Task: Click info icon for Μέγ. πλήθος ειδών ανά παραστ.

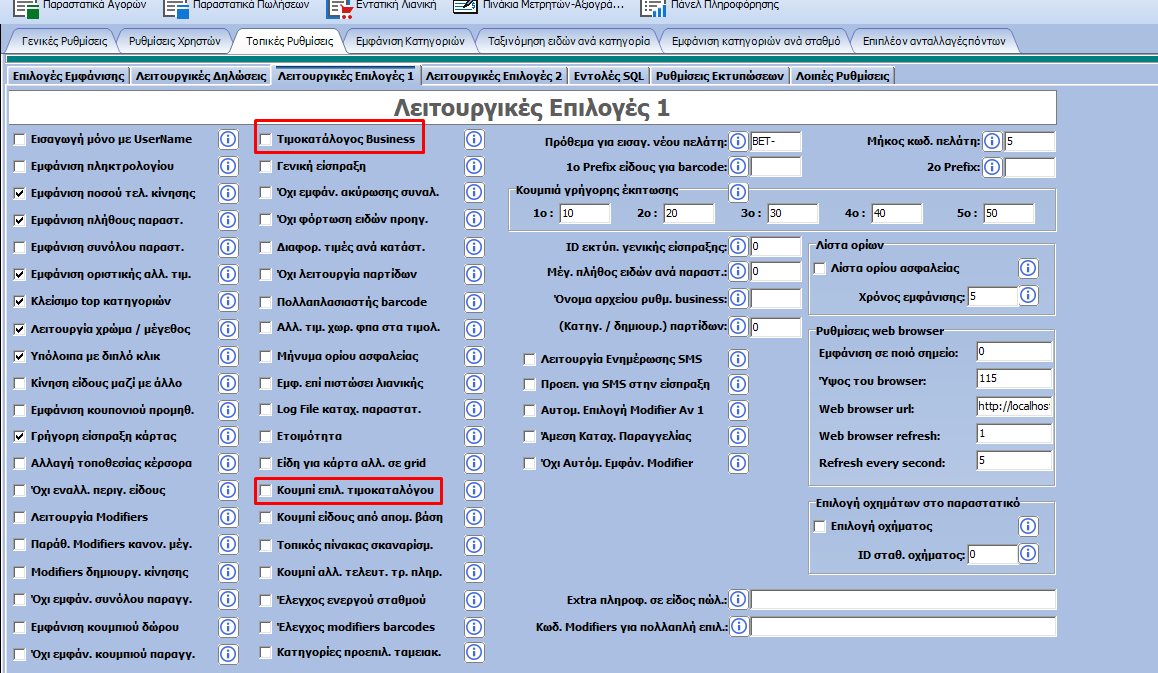Action: [738, 271]
